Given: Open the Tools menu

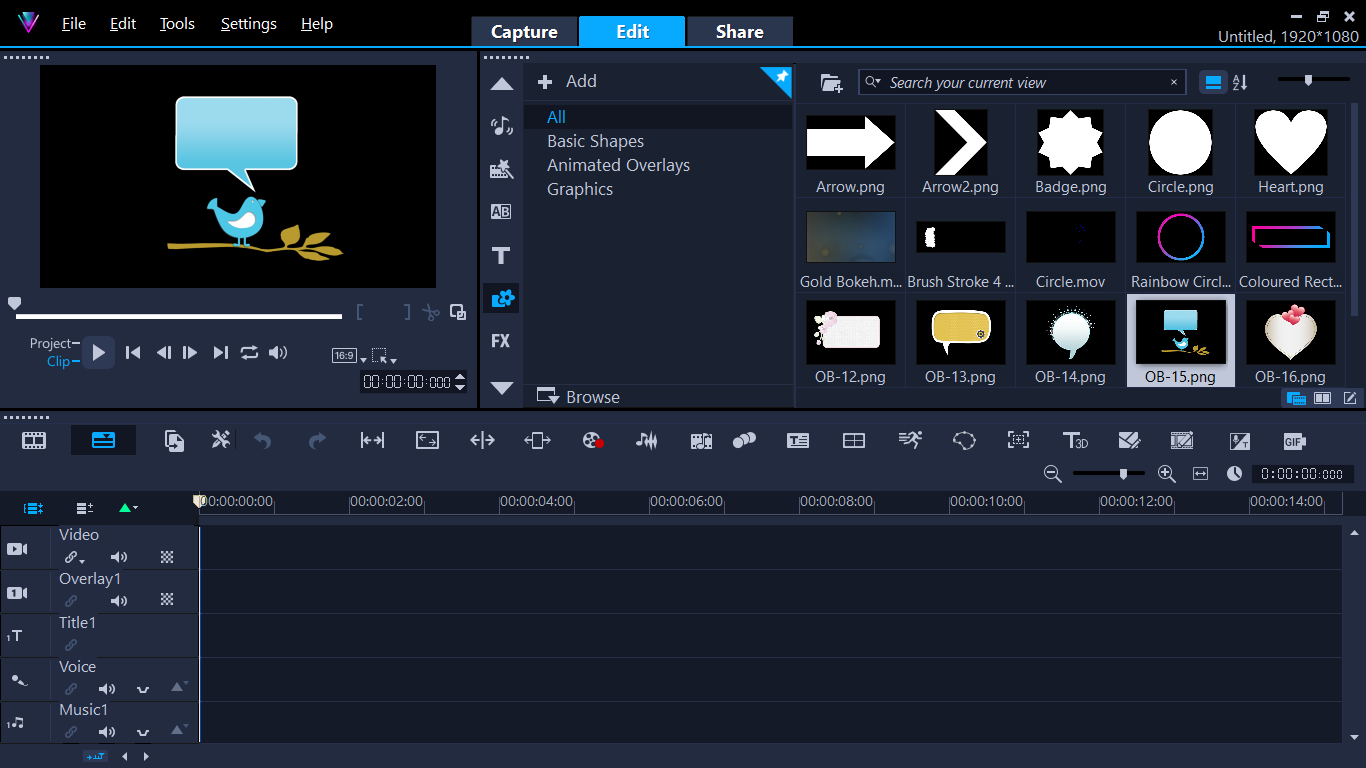Looking at the screenshot, I should pos(177,24).
